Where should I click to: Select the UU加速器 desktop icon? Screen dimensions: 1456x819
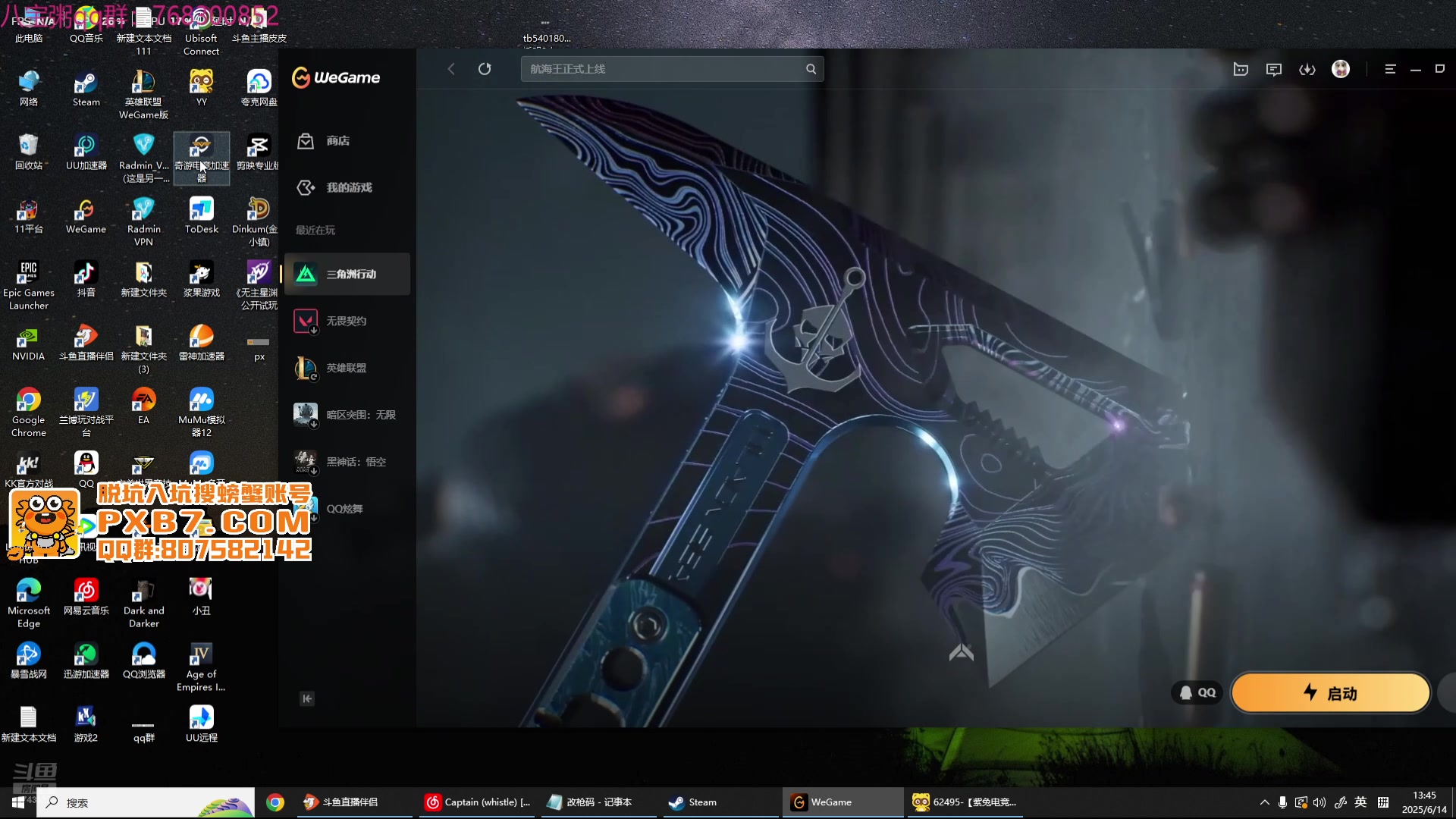pos(86,152)
